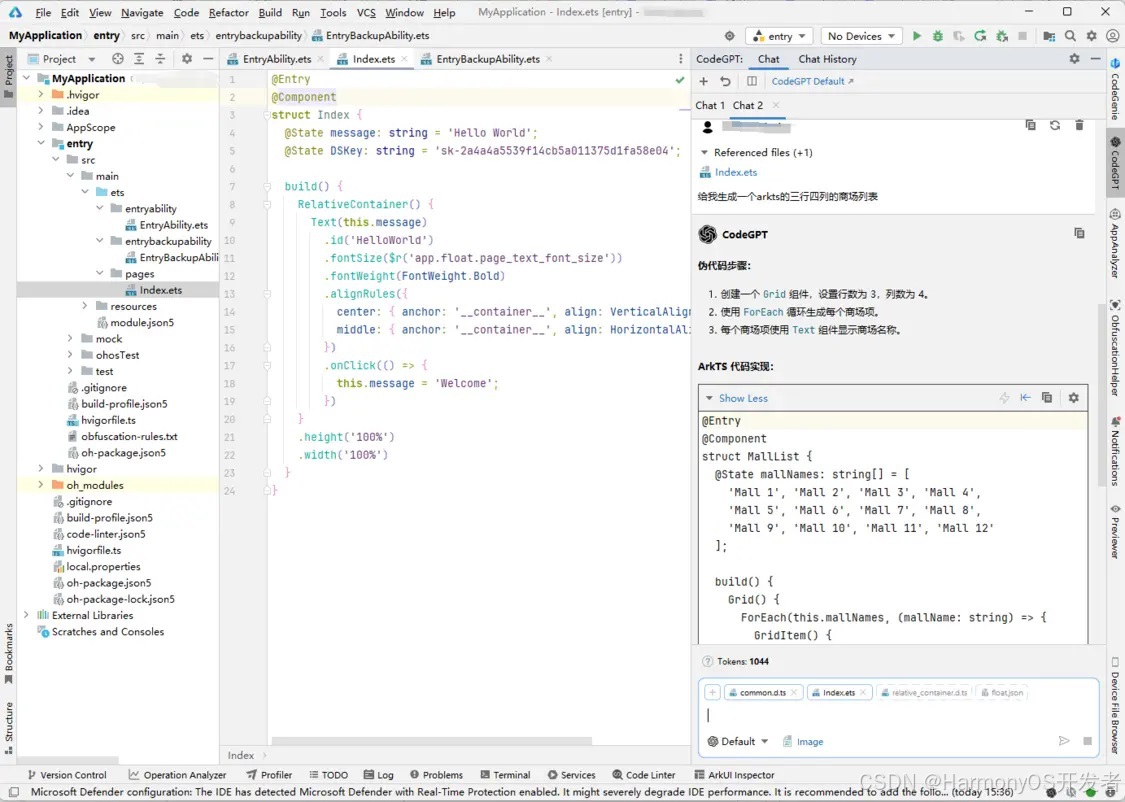
Task: Send the chat message arrow
Action: pos(1064,741)
